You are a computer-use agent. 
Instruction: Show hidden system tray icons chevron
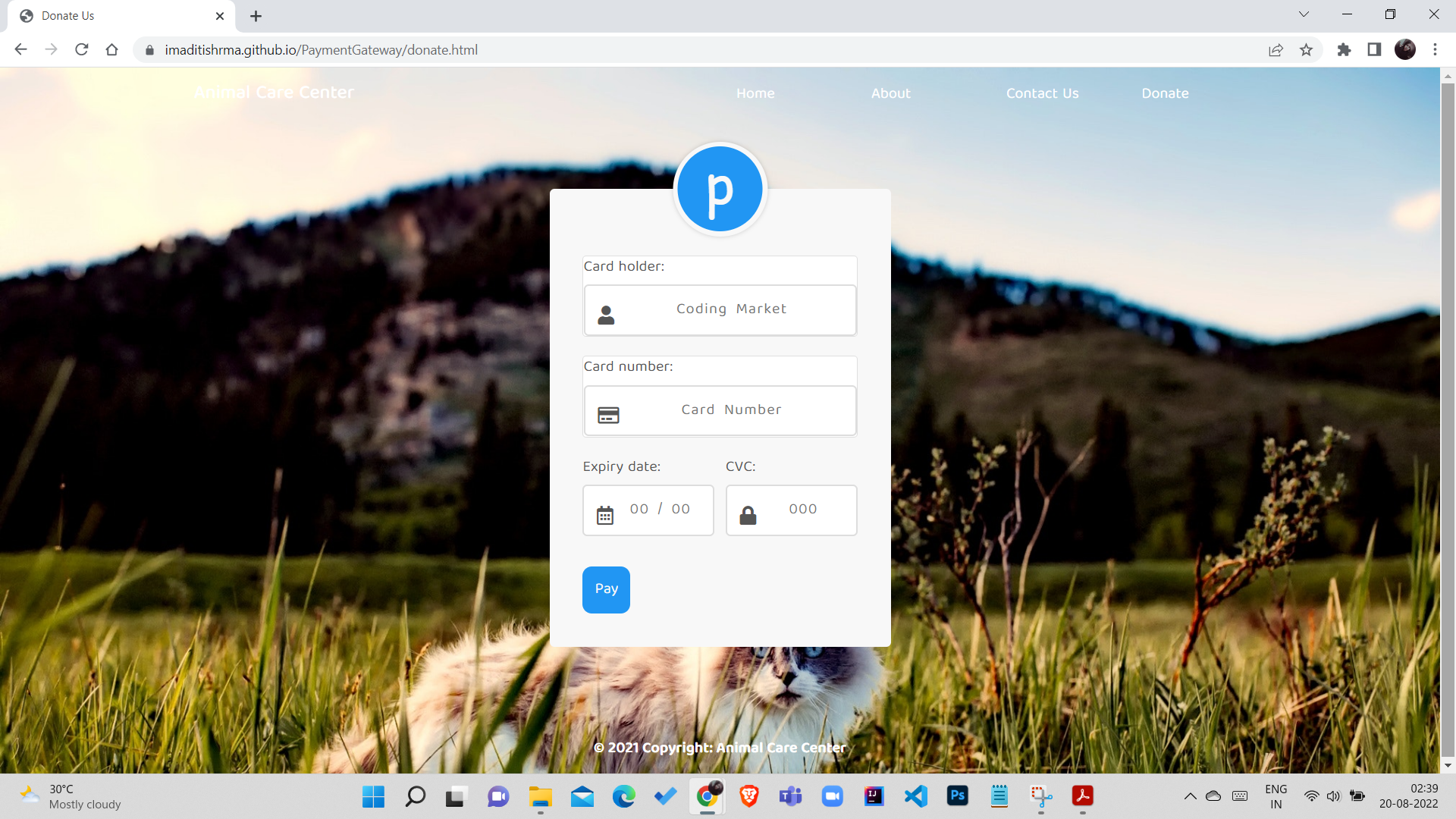(1190, 796)
